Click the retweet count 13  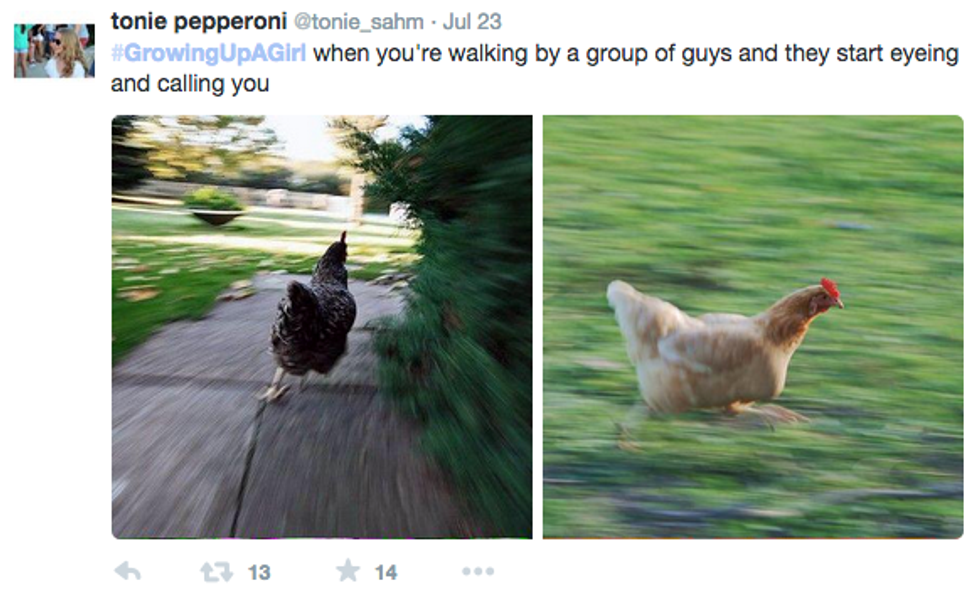click(259, 572)
